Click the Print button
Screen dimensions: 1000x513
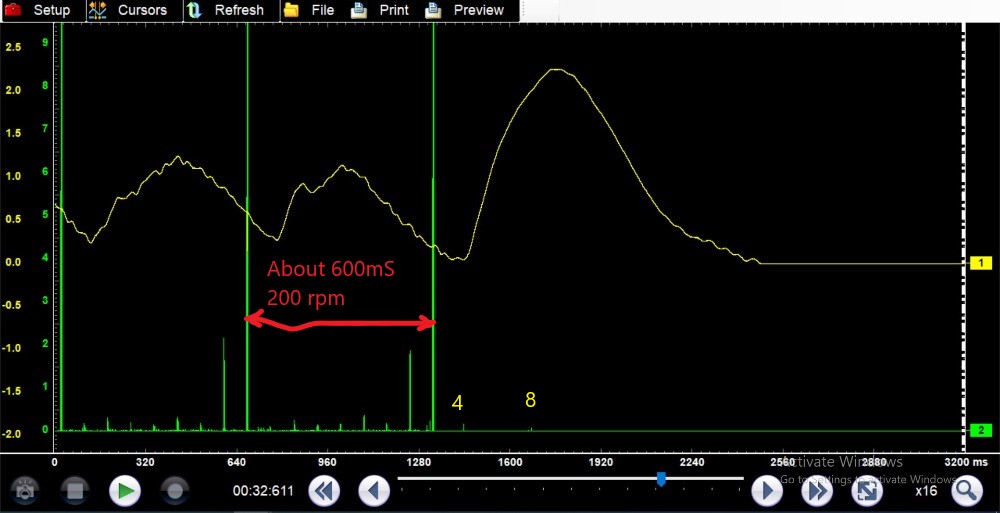tap(381, 10)
